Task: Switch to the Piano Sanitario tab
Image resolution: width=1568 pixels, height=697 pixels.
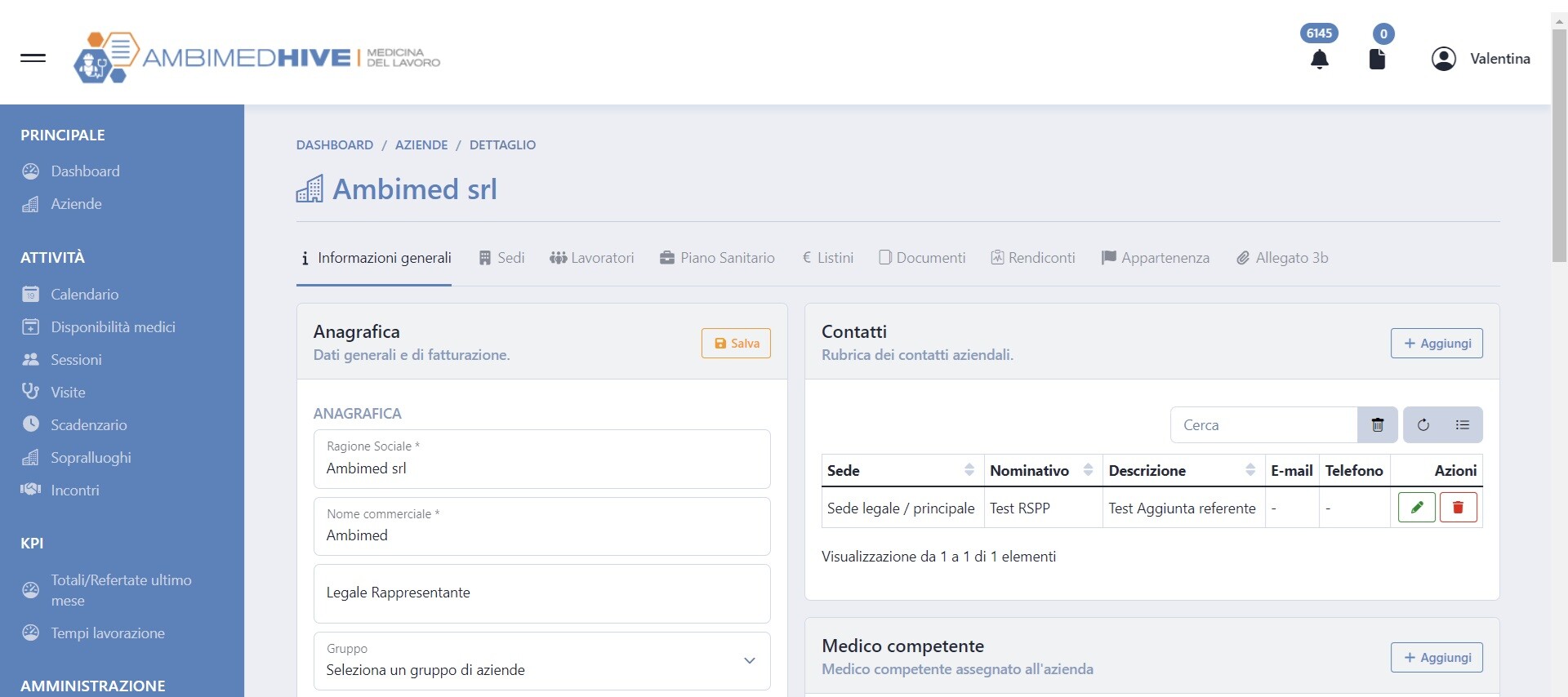Action: coord(717,258)
